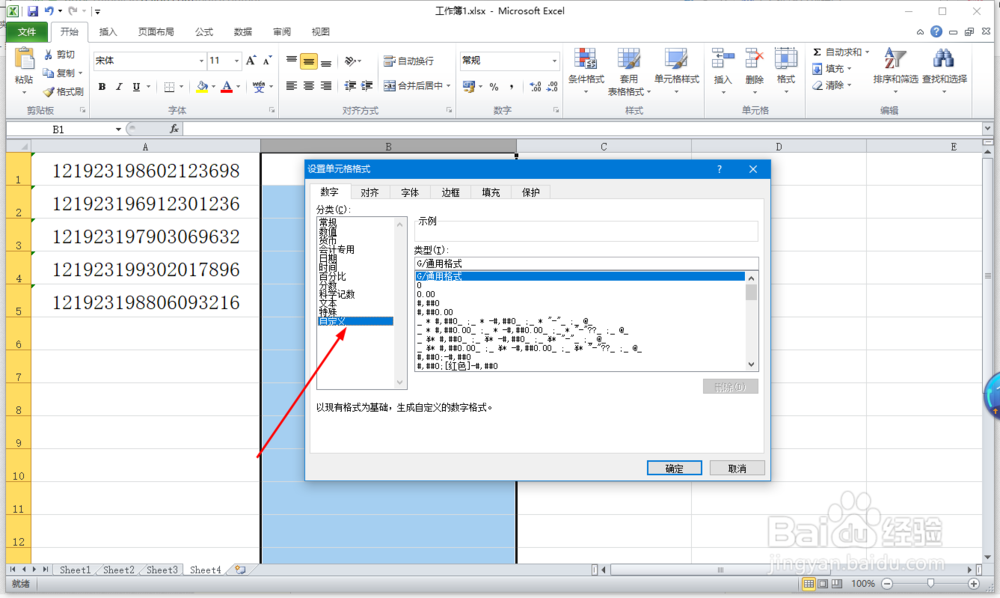Viewport: 1000px width, 598px height.
Task: Align text right in cell
Action: tap(326, 86)
